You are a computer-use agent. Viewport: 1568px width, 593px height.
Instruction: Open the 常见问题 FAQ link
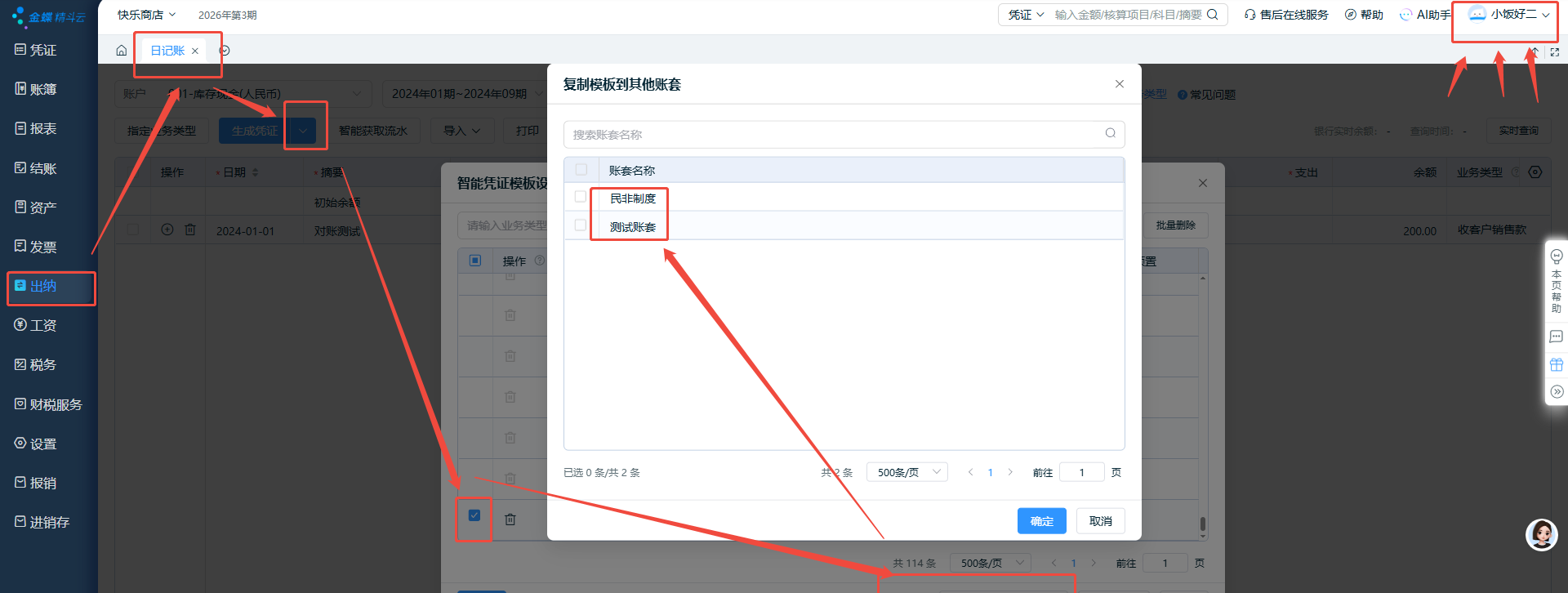(x=1207, y=95)
